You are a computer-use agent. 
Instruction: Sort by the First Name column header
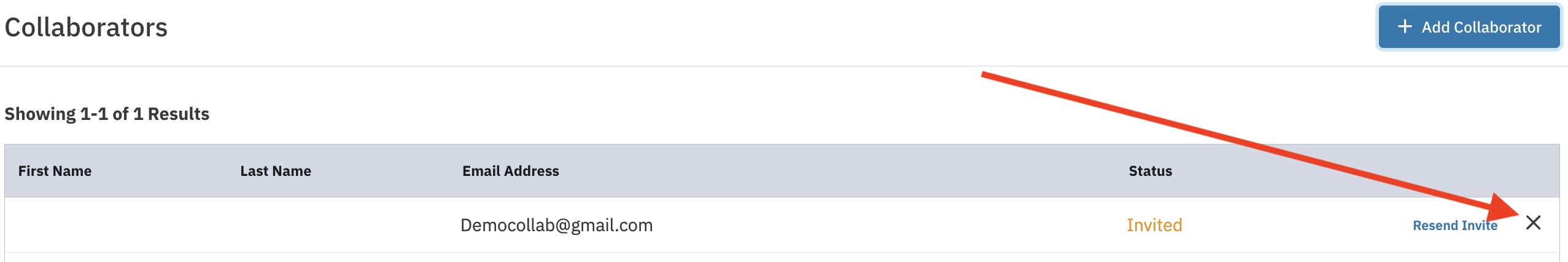click(55, 171)
